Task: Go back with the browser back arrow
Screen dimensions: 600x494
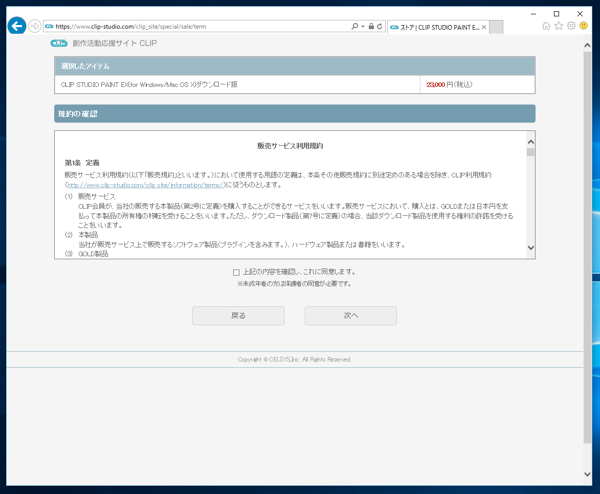Action: tap(17, 26)
